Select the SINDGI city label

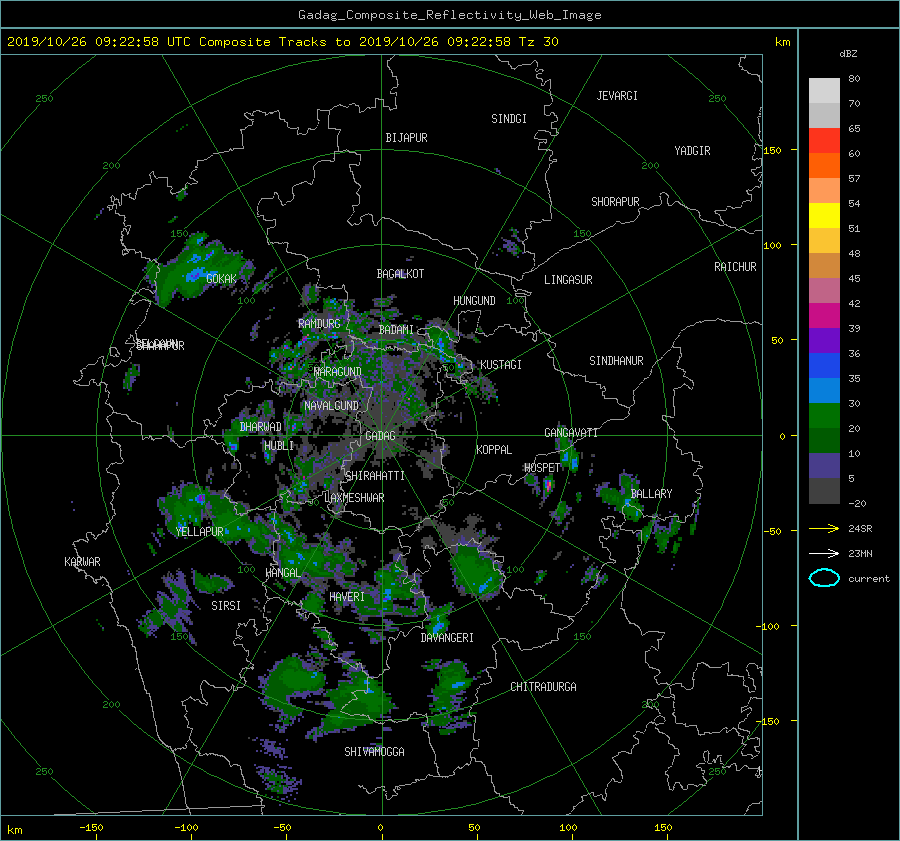tap(509, 119)
